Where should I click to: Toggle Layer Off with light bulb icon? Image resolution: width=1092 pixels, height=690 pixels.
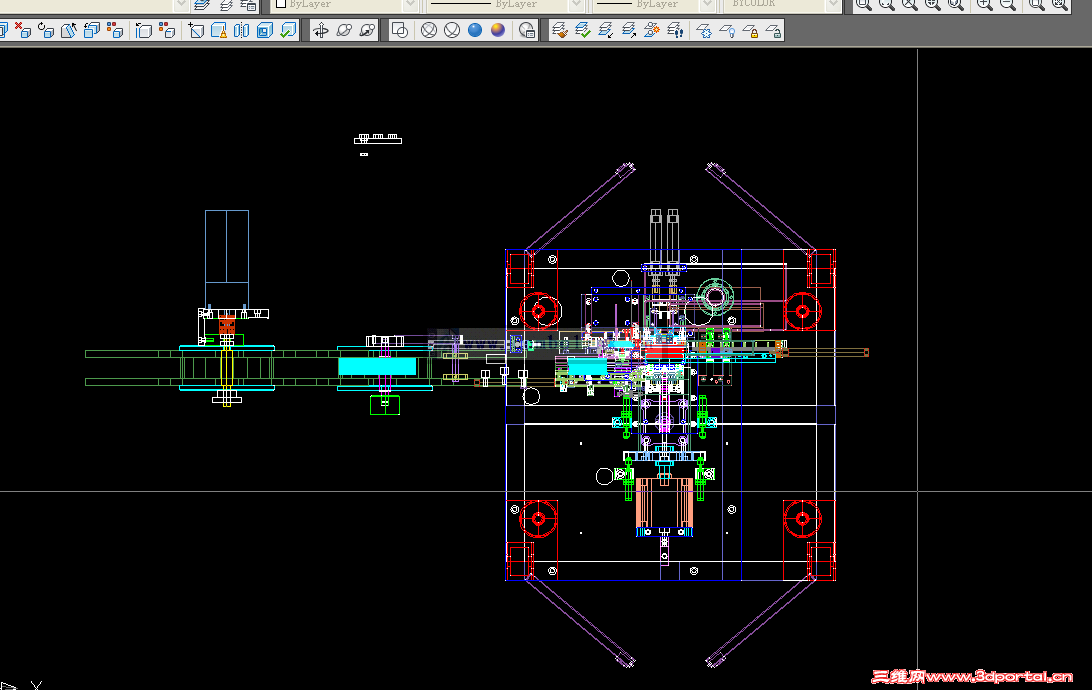point(728,31)
